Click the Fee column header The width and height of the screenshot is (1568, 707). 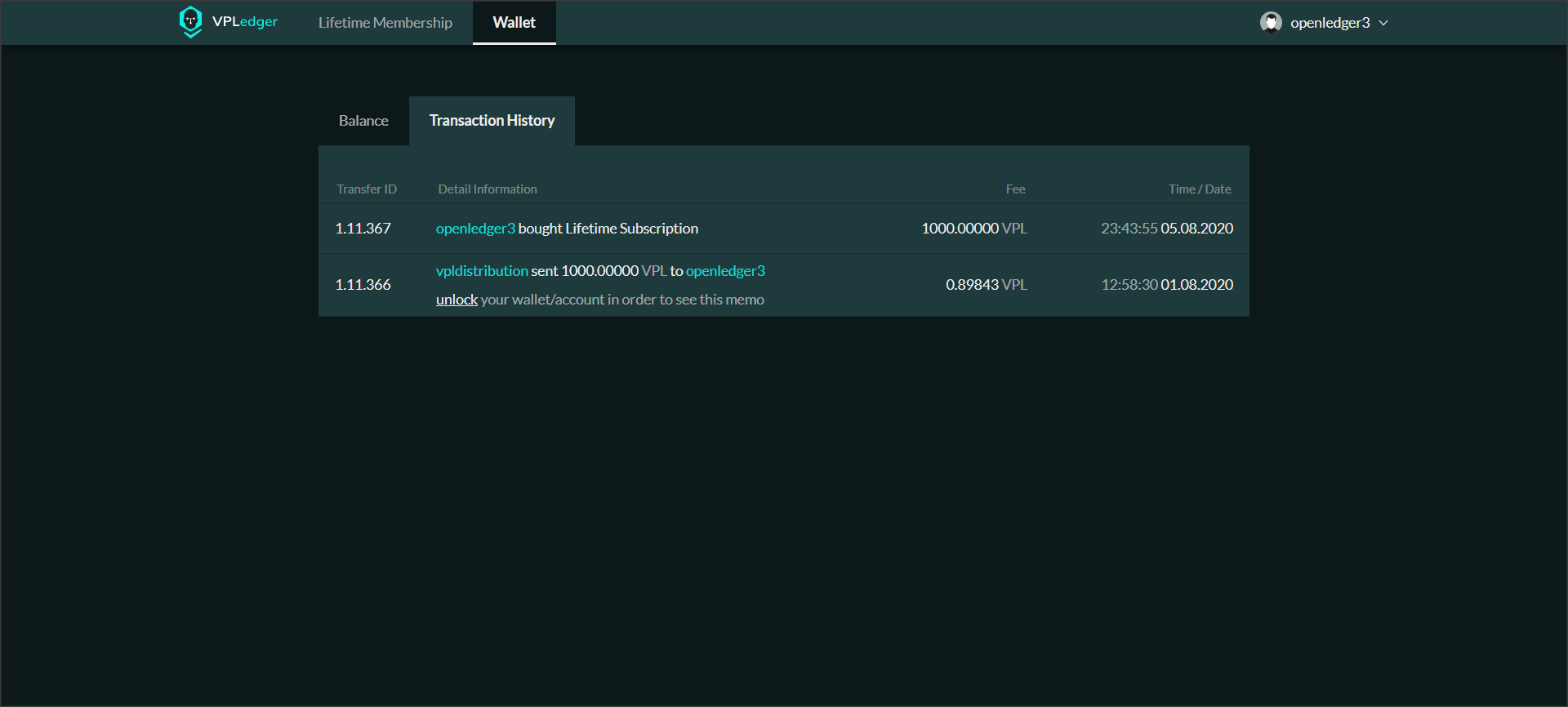(x=1015, y=189)
